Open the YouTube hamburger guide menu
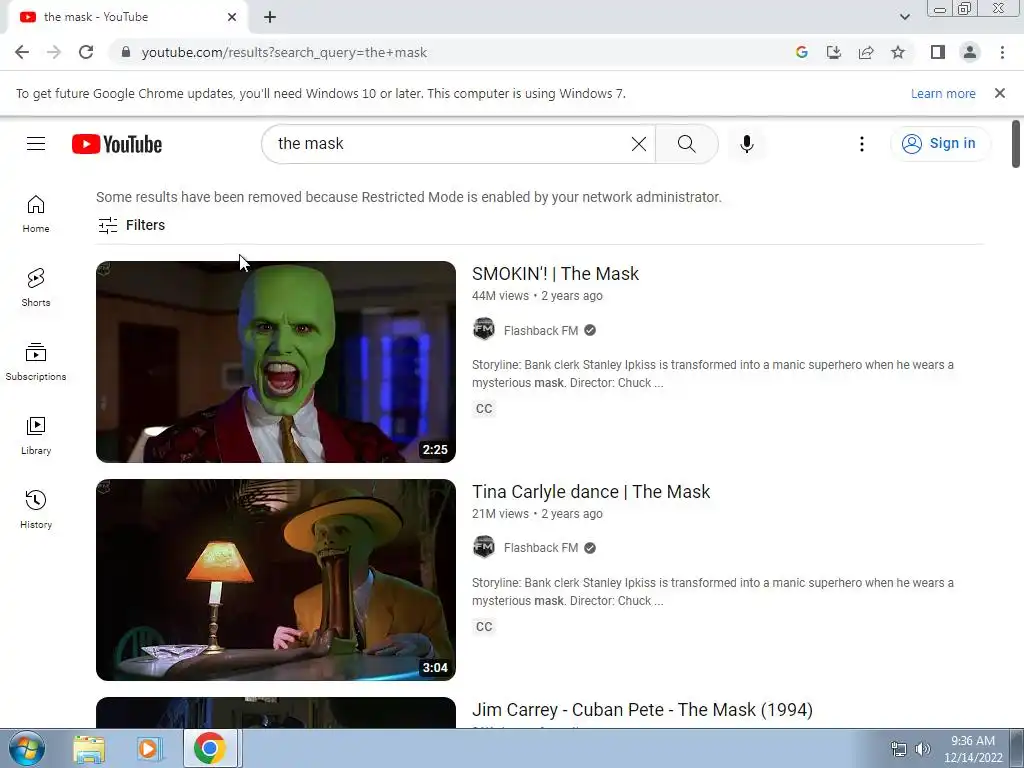 (36, 144)
